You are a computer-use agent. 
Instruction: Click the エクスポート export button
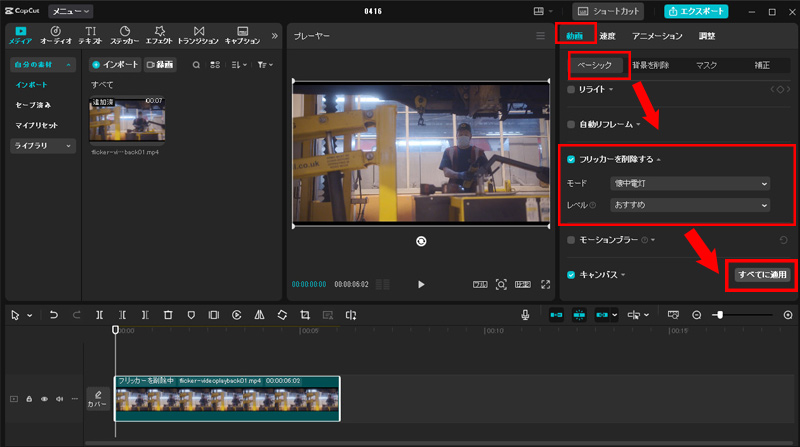click(x=697, y=11)
